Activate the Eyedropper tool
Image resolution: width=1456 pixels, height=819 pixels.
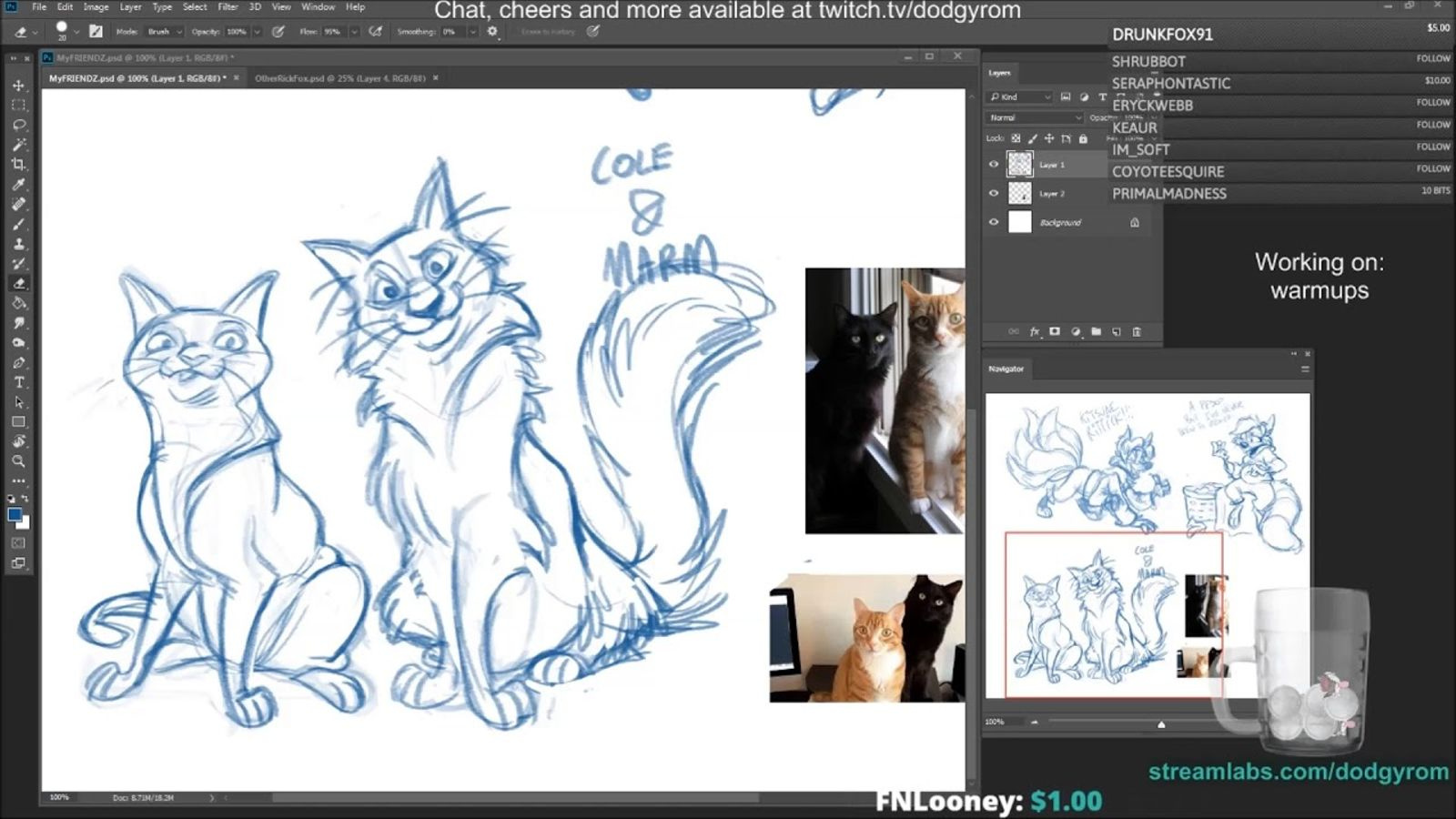coord(18,185)
